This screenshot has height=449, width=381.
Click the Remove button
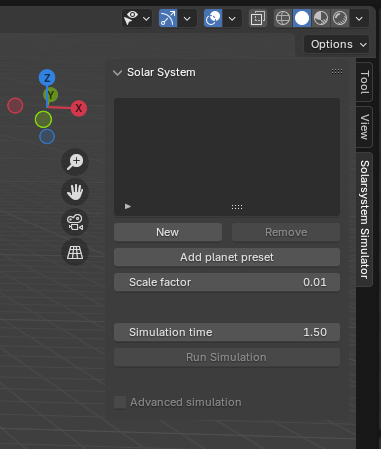pos(286,232)
